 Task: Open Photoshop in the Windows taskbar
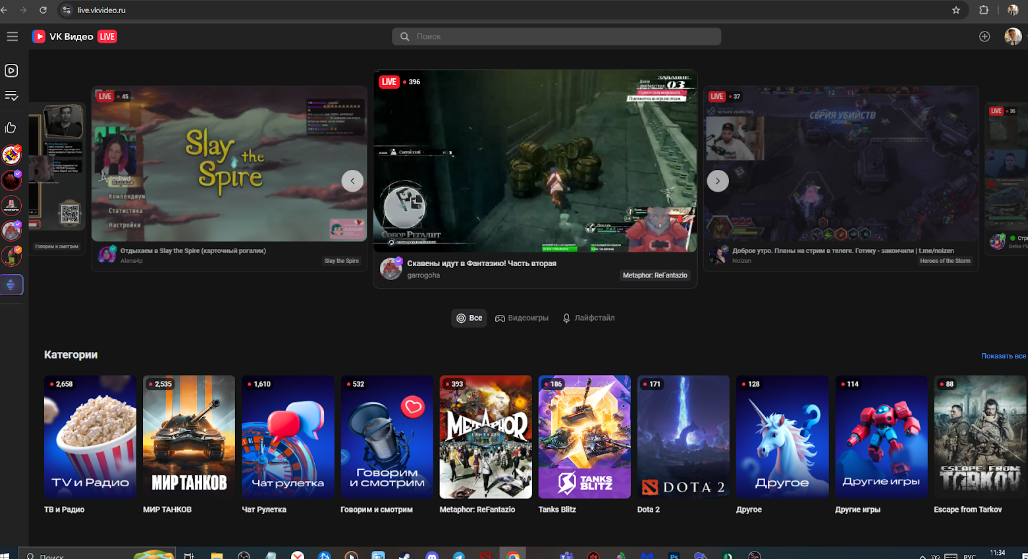tap(673, 556)
